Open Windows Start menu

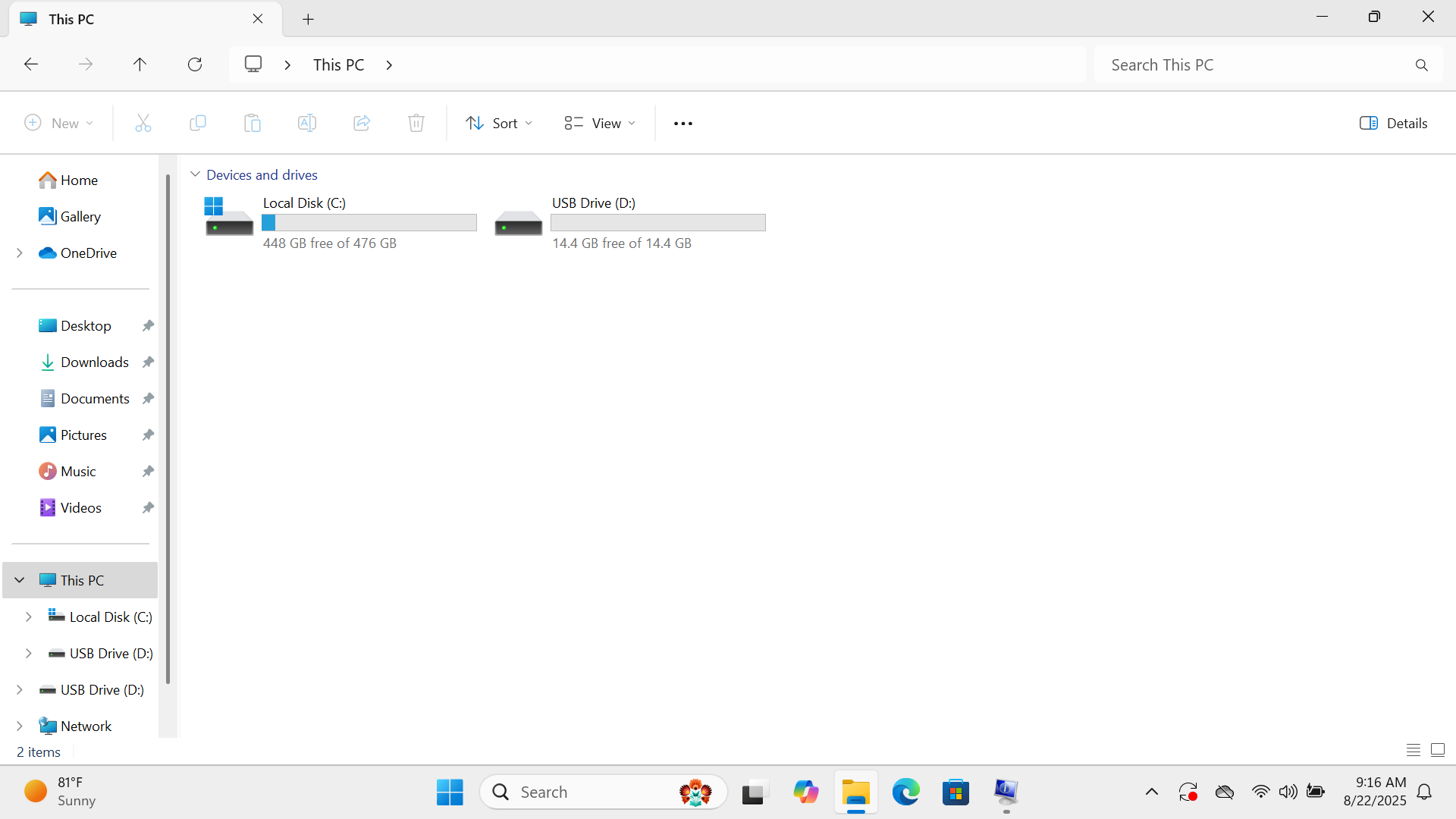point(450,792)
